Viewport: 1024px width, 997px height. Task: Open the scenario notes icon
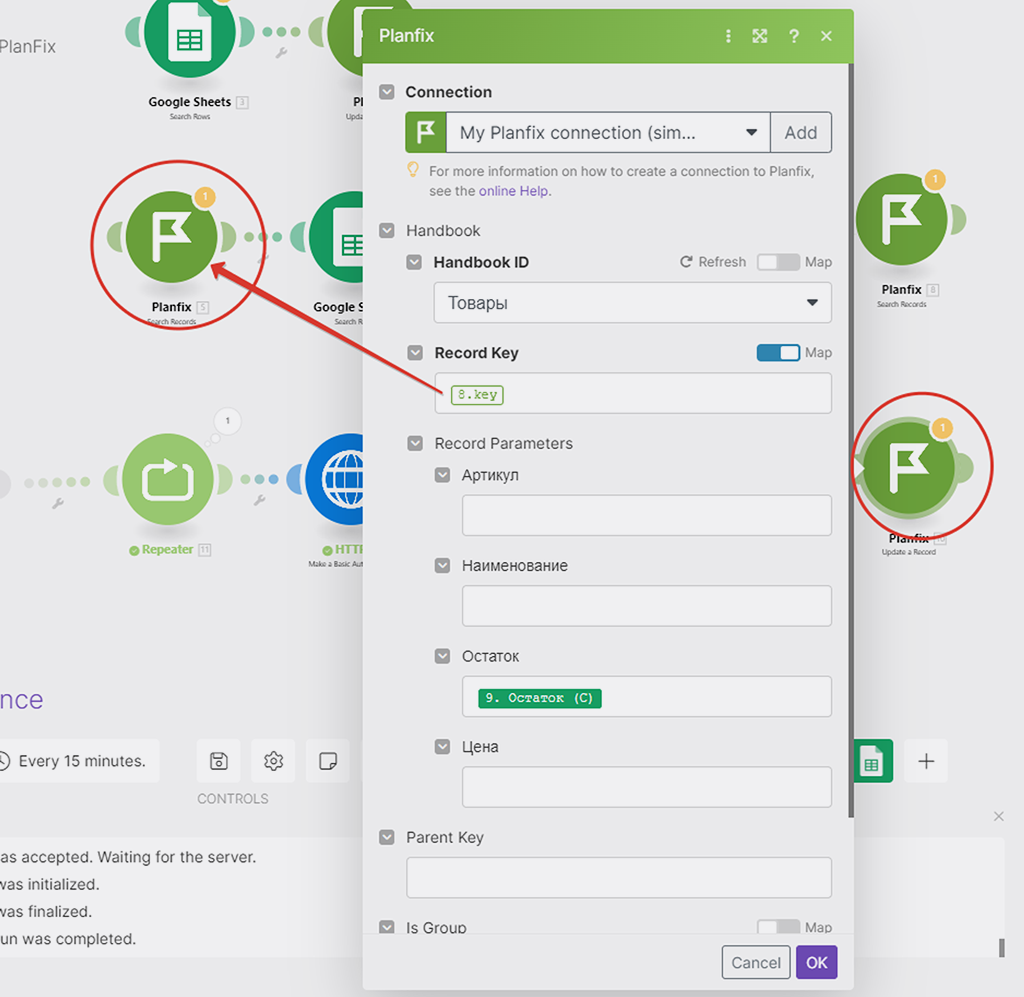click(328, 761)
